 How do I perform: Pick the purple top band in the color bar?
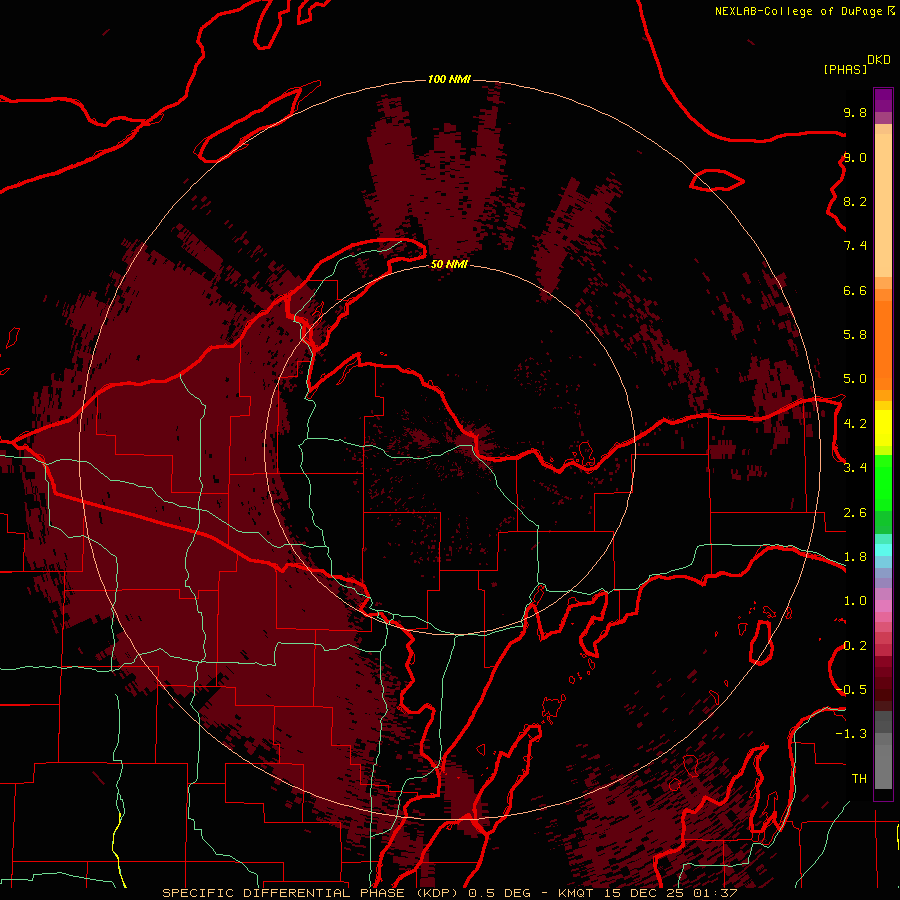[883, 100]
